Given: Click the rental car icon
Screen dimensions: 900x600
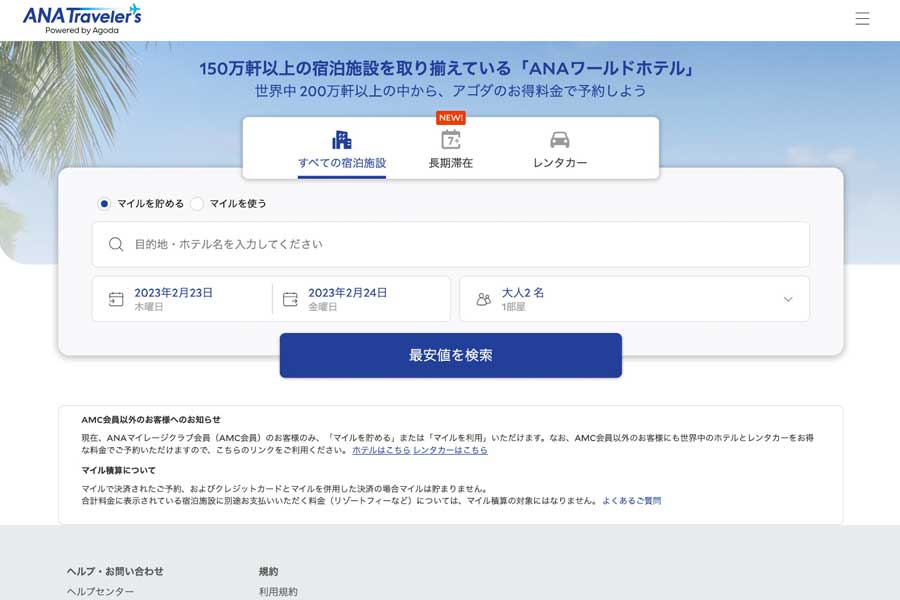Looking at the screenshot, I should click(x=560, y=140).
